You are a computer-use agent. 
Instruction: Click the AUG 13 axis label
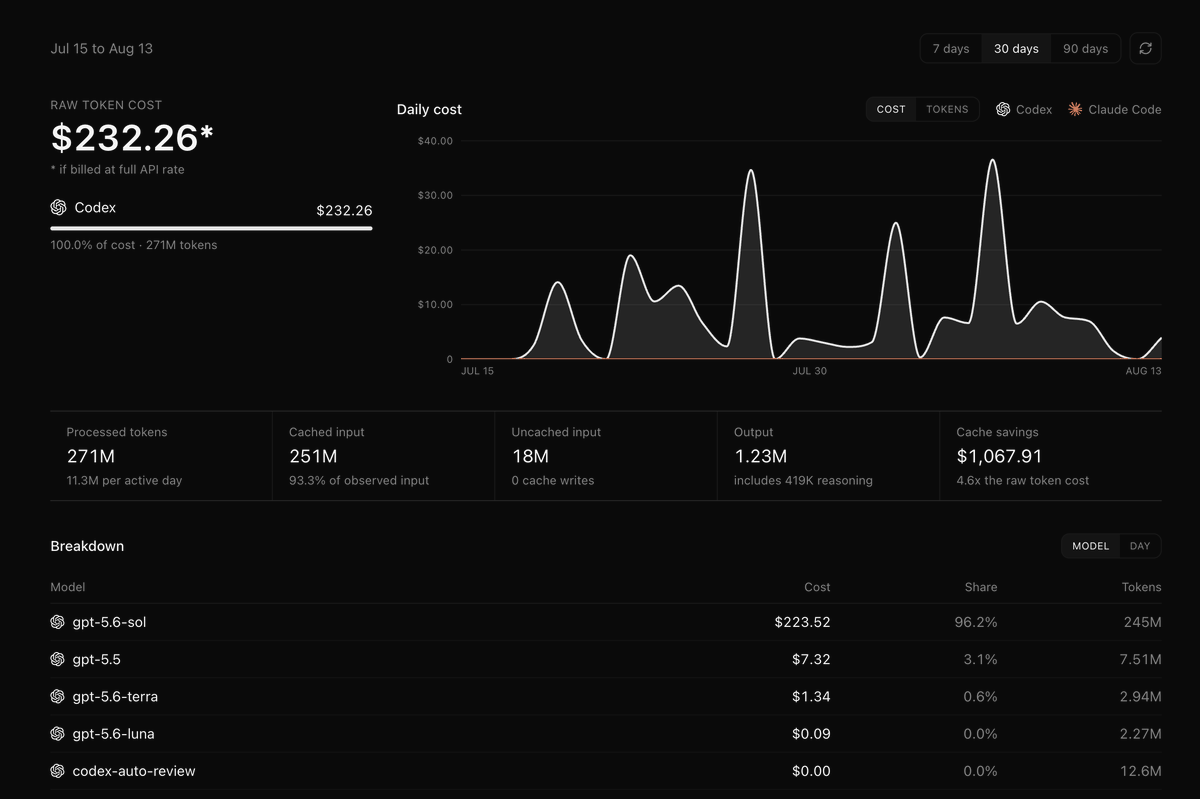click(x=1143, y=371)
